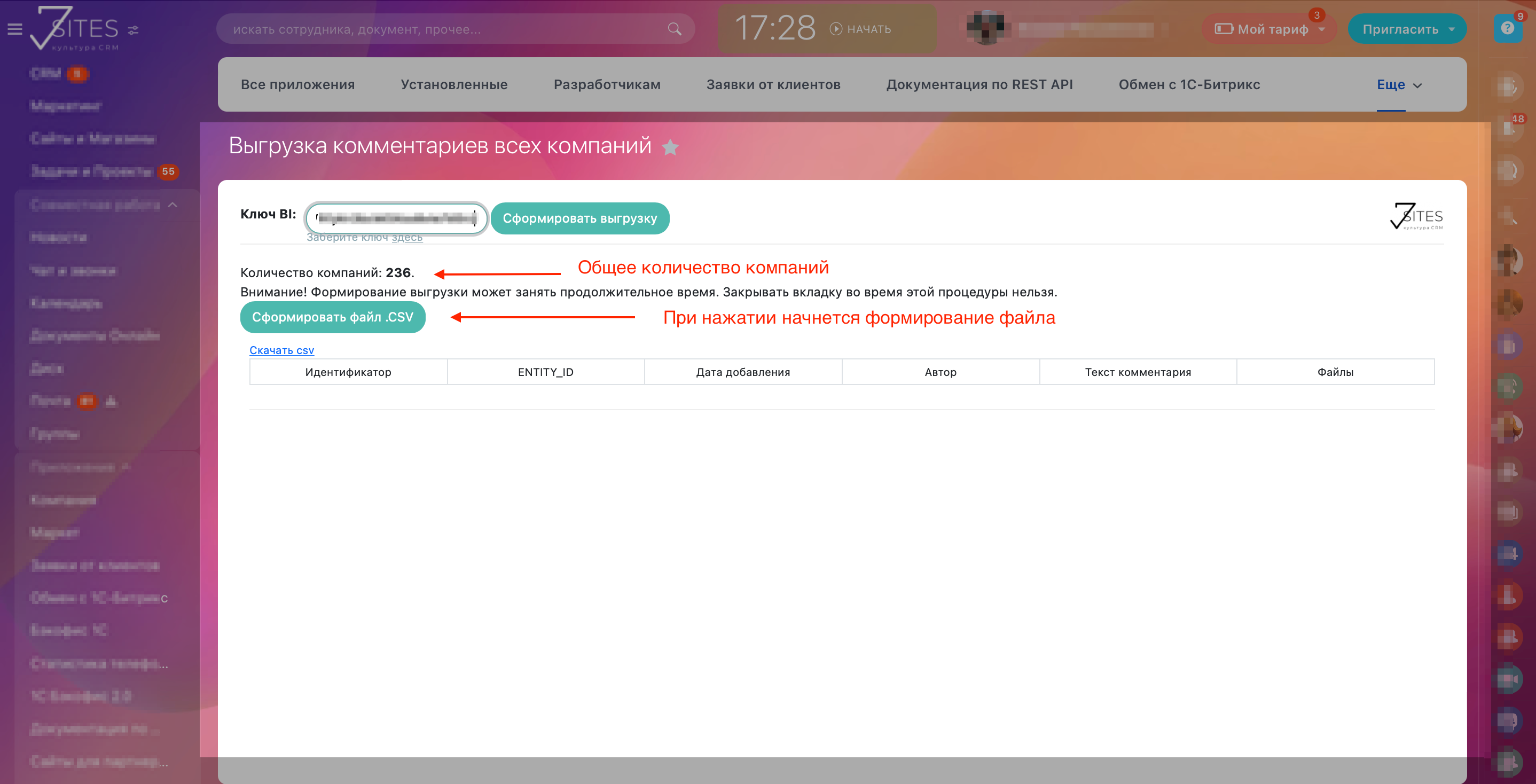The height and width of the screenshot is (784, 1536).
Task: Click the sliders settings icon beside logo
Action: [134, 30]
